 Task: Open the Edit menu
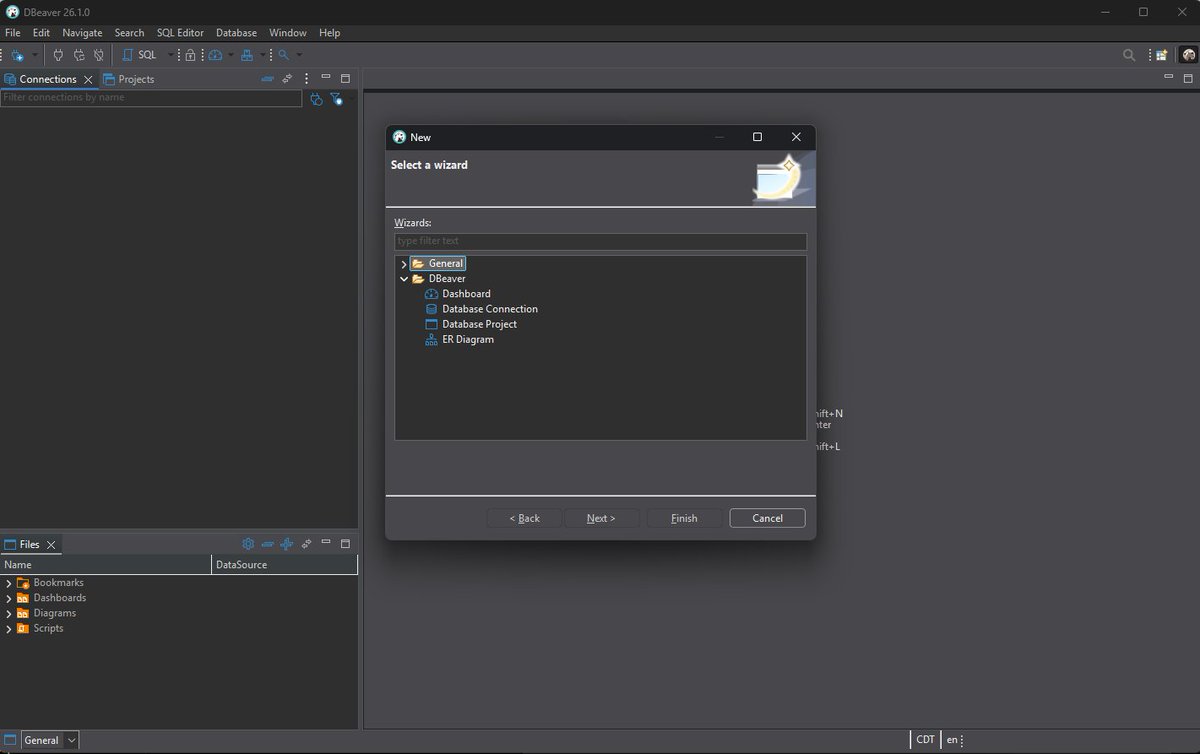tap(41, 33)
